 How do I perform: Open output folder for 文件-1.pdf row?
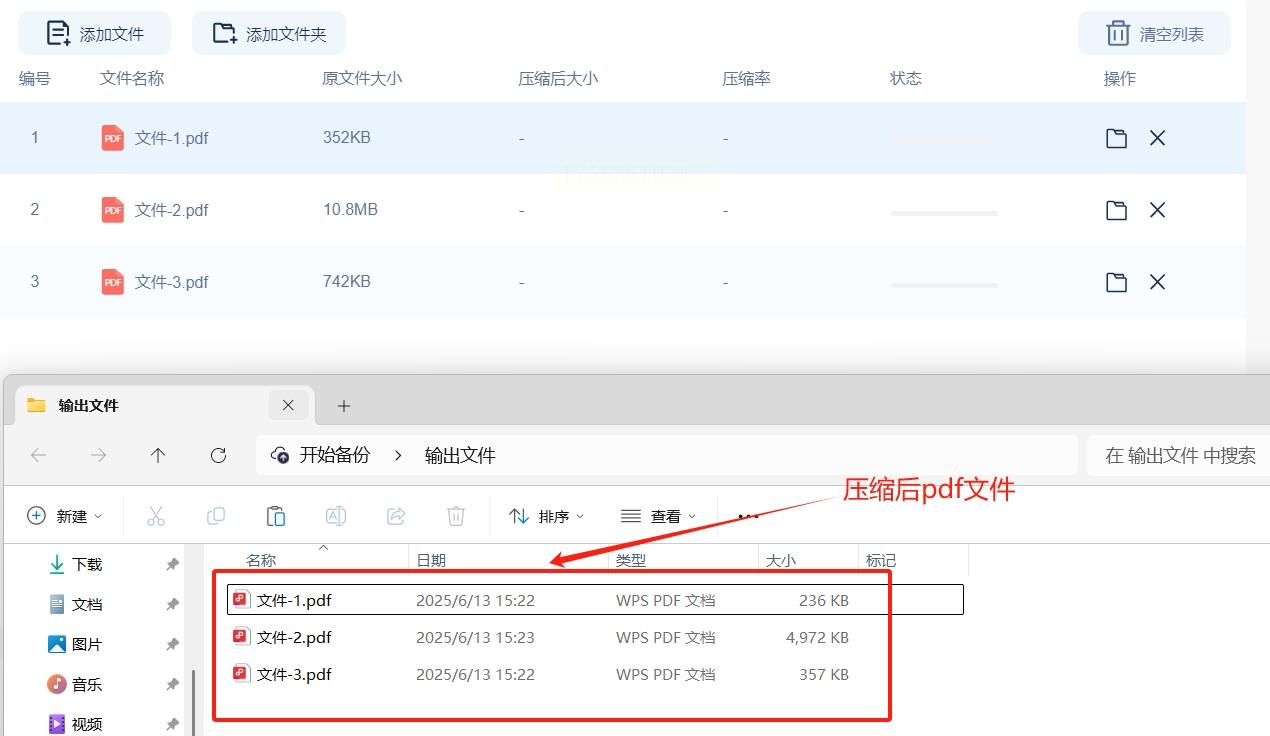[1116, 138]
